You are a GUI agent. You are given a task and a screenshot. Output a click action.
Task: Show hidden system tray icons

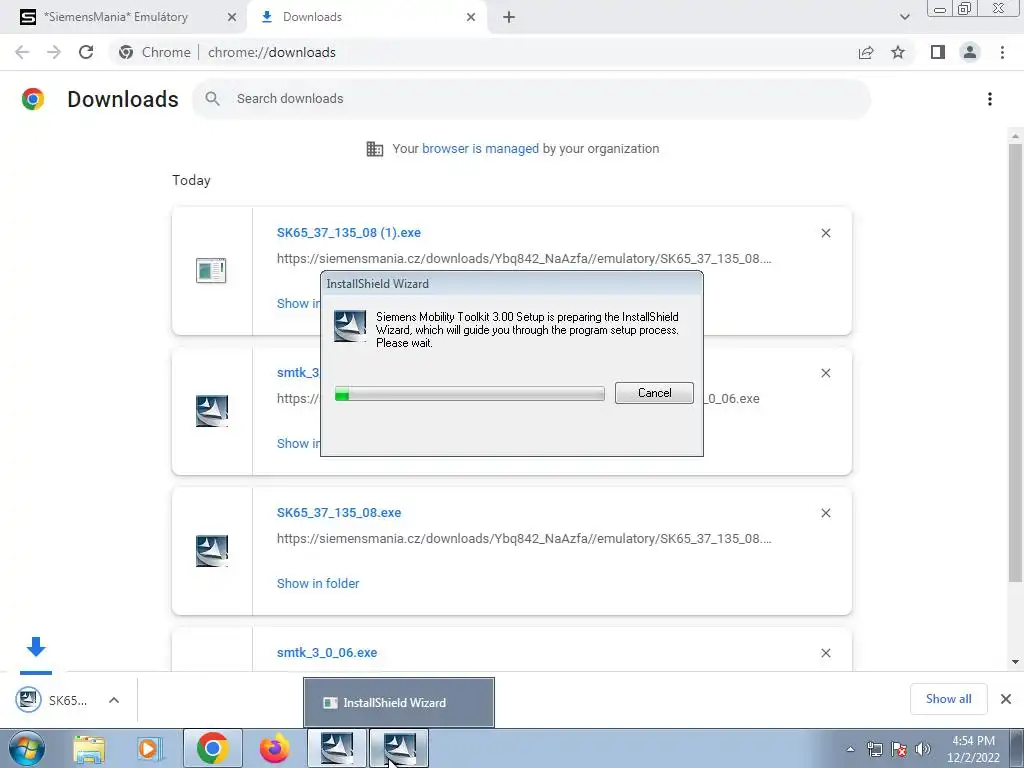(850, 749)
